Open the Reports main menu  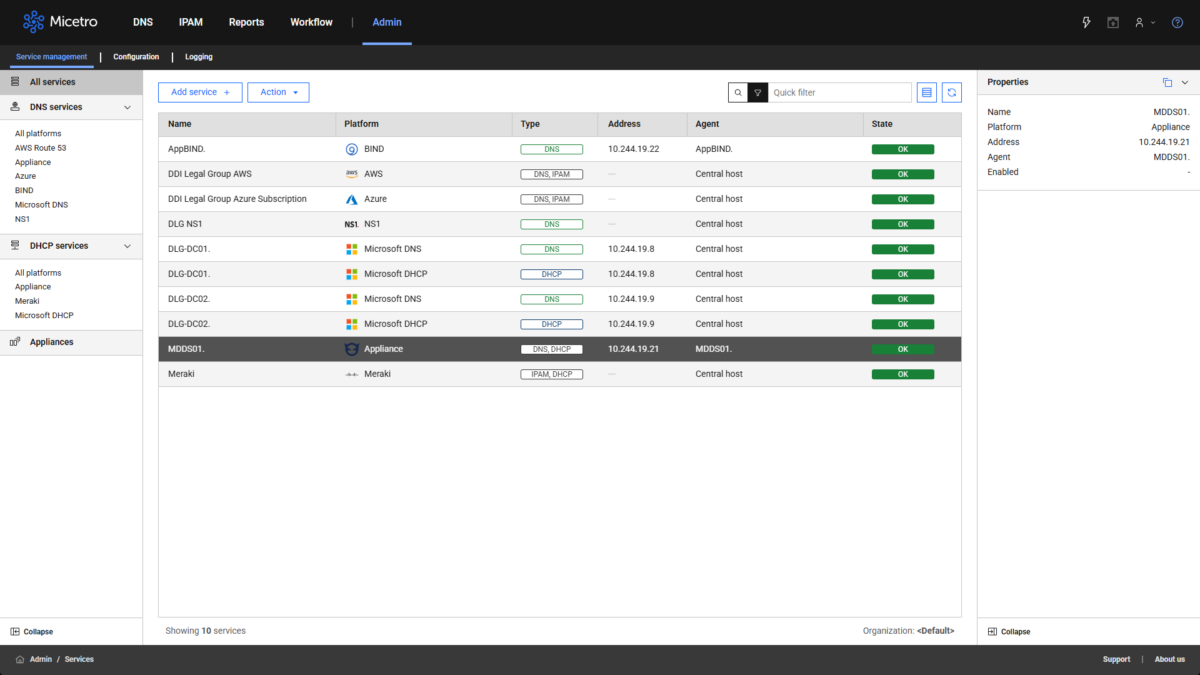point(246,22)
